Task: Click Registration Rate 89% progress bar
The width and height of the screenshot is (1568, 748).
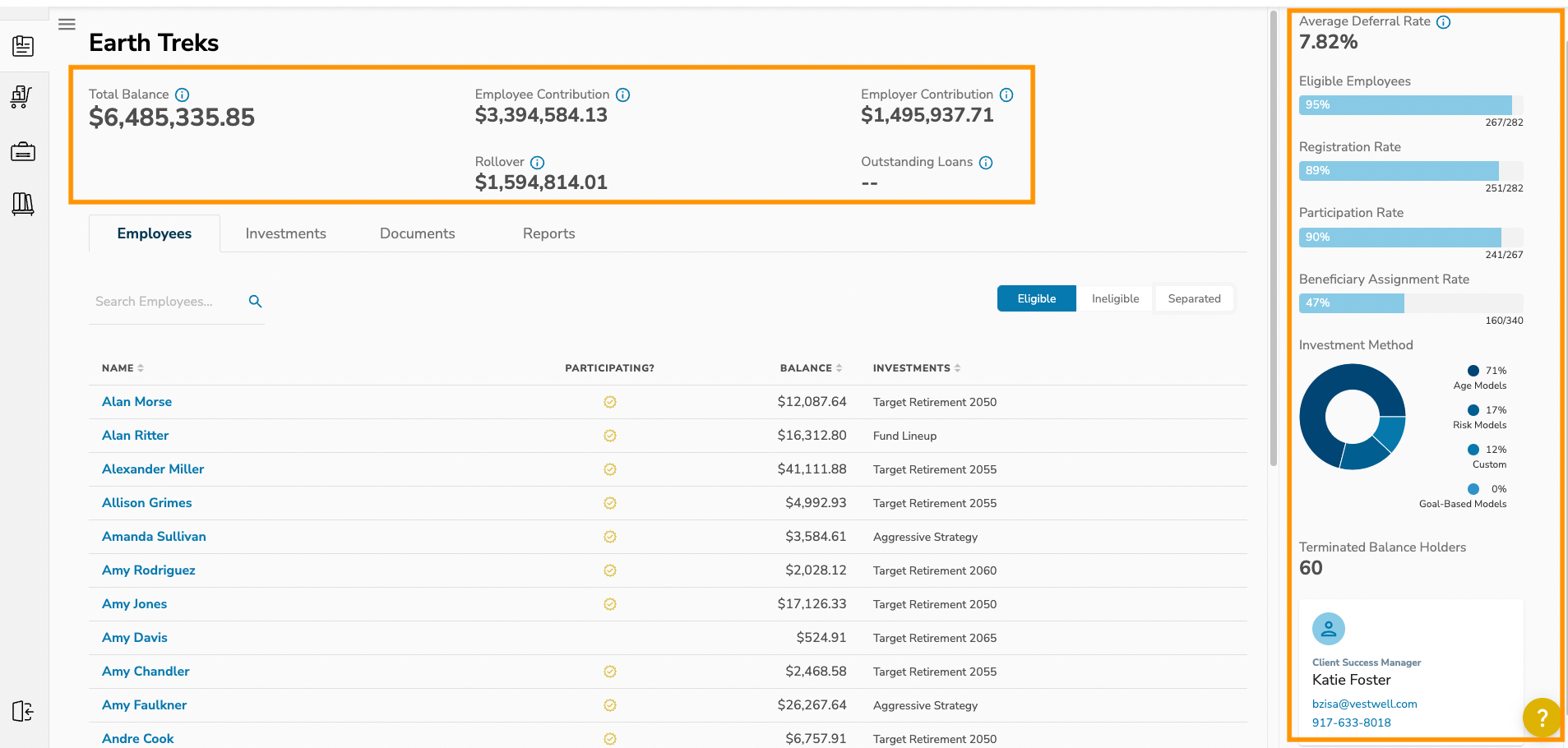Action: (x=1411, y=170)
